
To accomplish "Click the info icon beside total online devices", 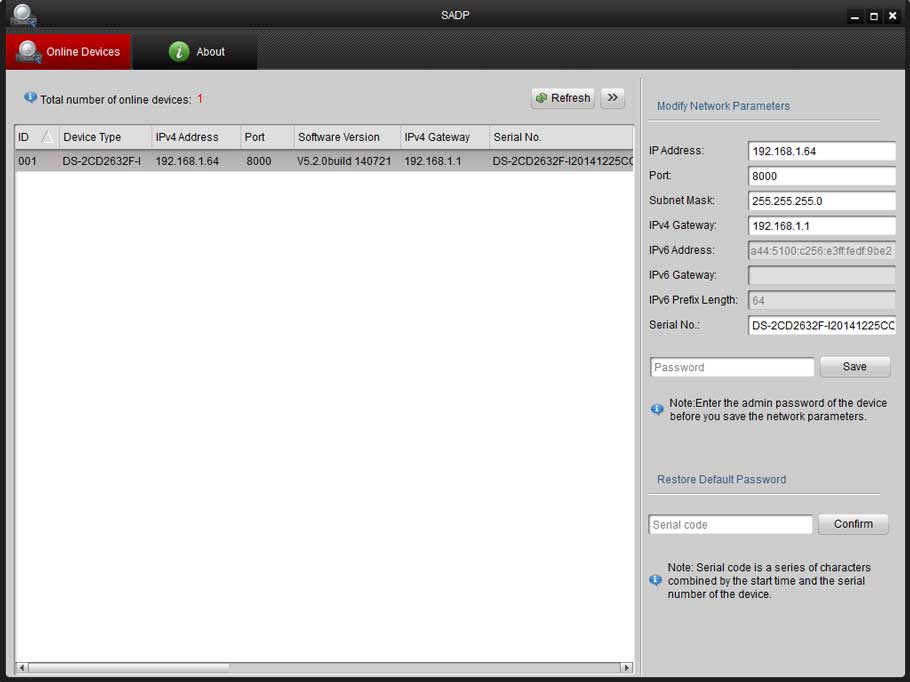I will (30, 98).
